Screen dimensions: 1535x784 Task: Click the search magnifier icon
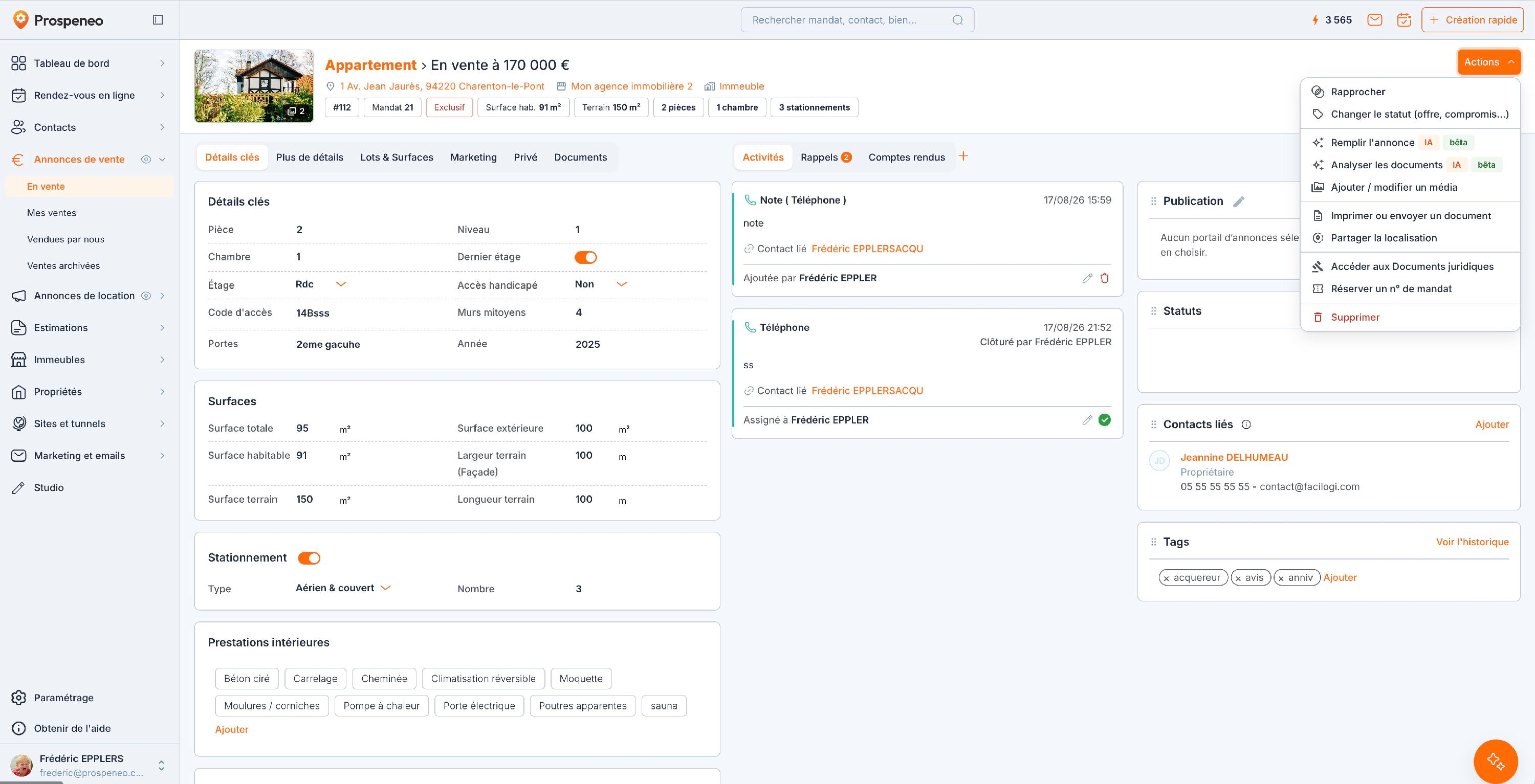pyautogui.click(x=958, y=19)
